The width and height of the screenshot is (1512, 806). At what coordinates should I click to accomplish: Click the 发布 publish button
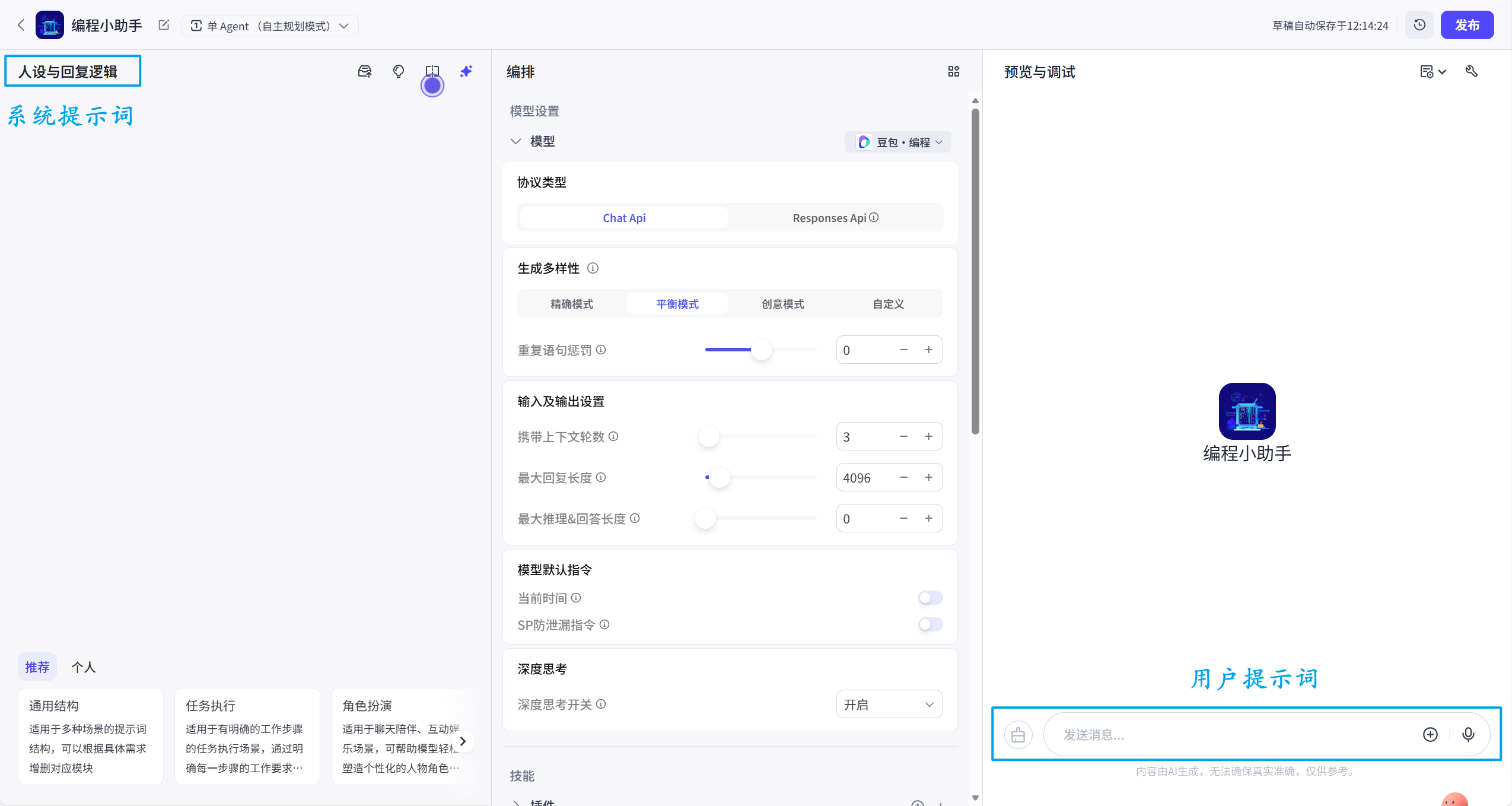[1468, 24]
